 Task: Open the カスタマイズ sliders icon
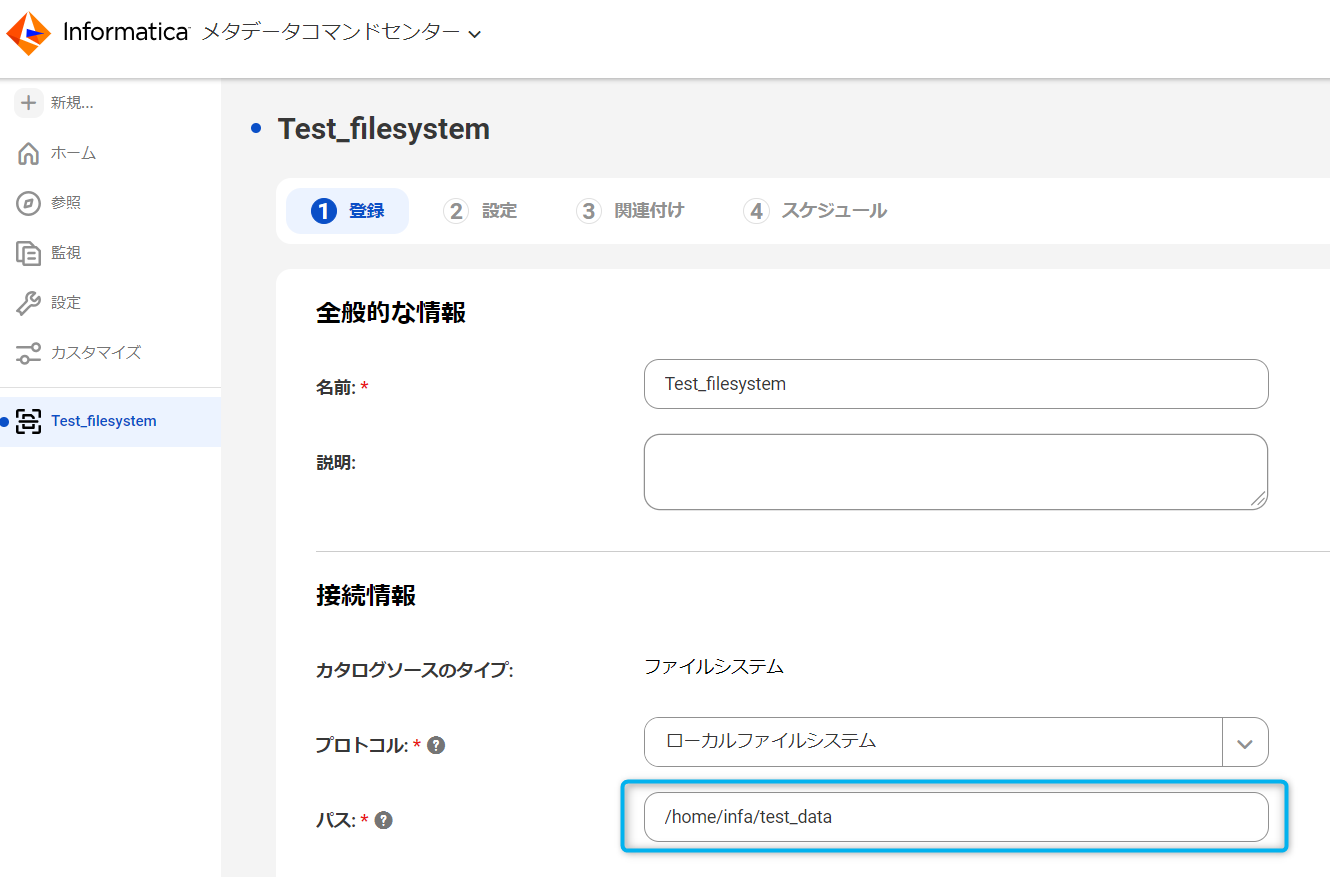pos(29,353)
